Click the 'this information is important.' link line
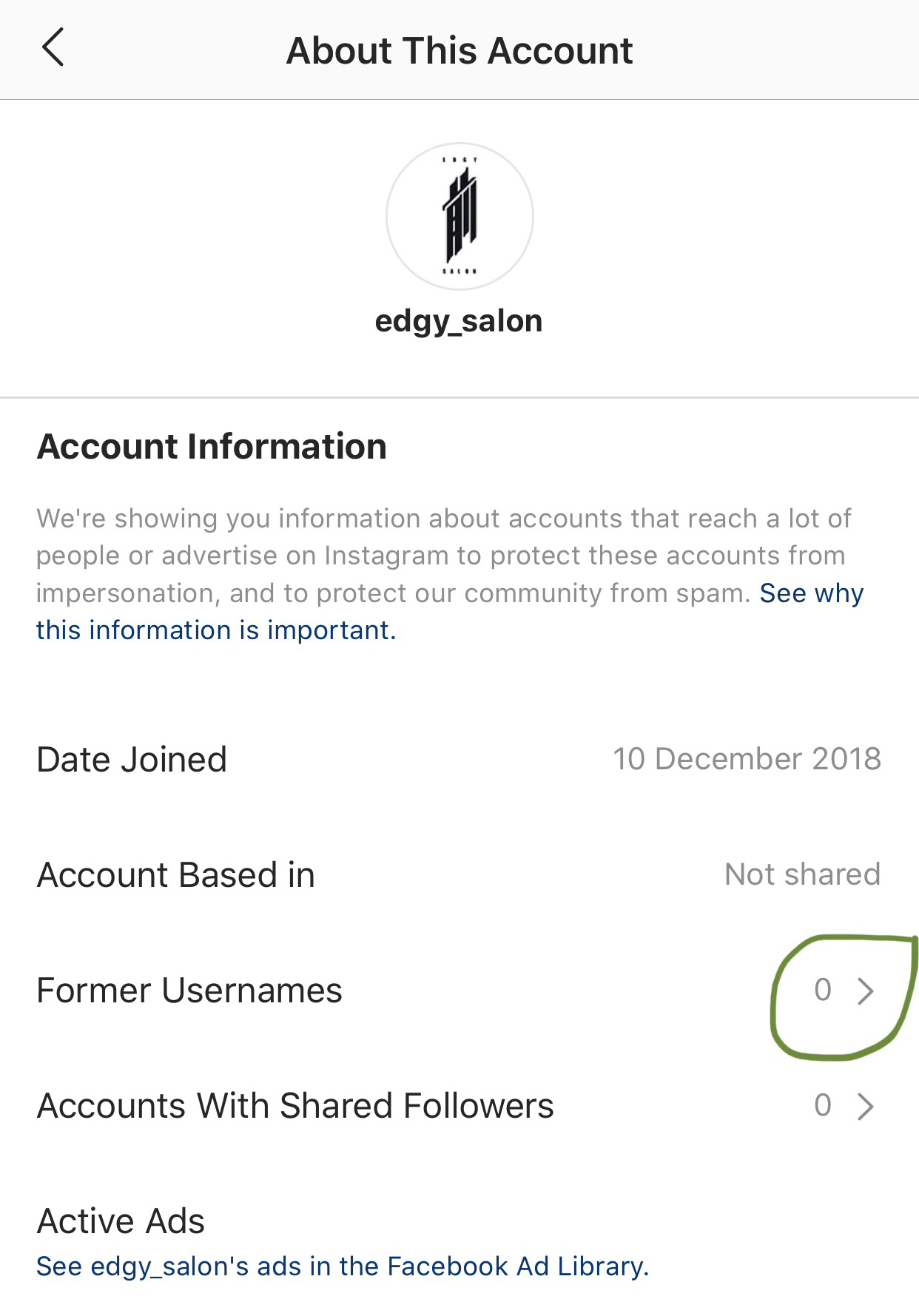Viewport: 919px width, 1316px height. click(216, 630)
